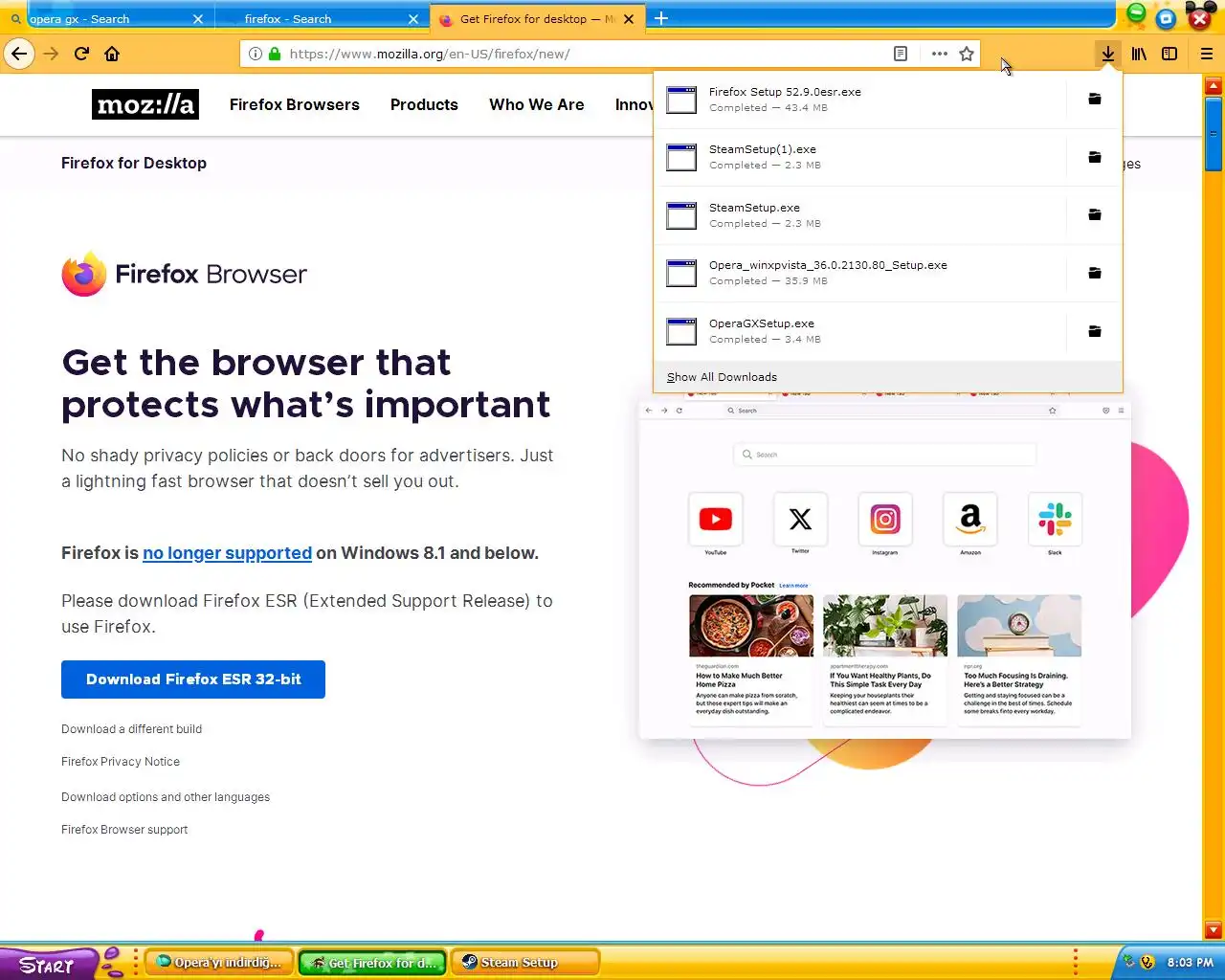Click the Downloads arrow toolbar button
This screenshot has width=1225, height=980.
pos(1107,54)
